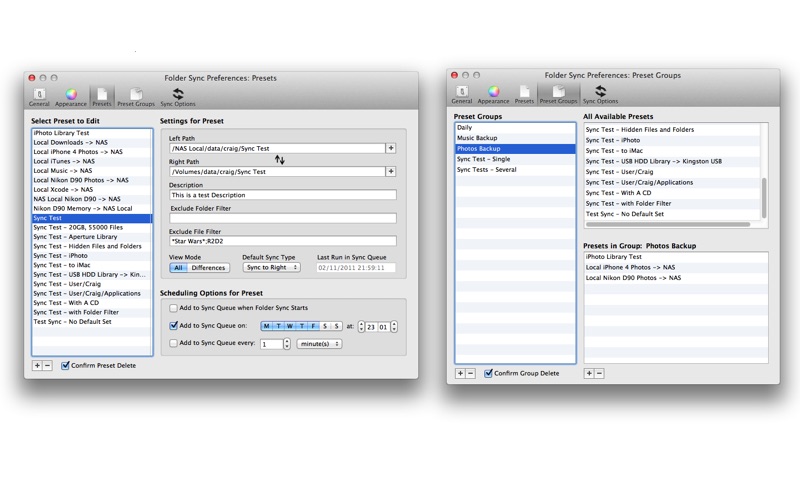Click plus button beside Left Path field
Image resolution: width=800 pixels, height=500 pixels.
pyautogui.click(x=391, y=148)
